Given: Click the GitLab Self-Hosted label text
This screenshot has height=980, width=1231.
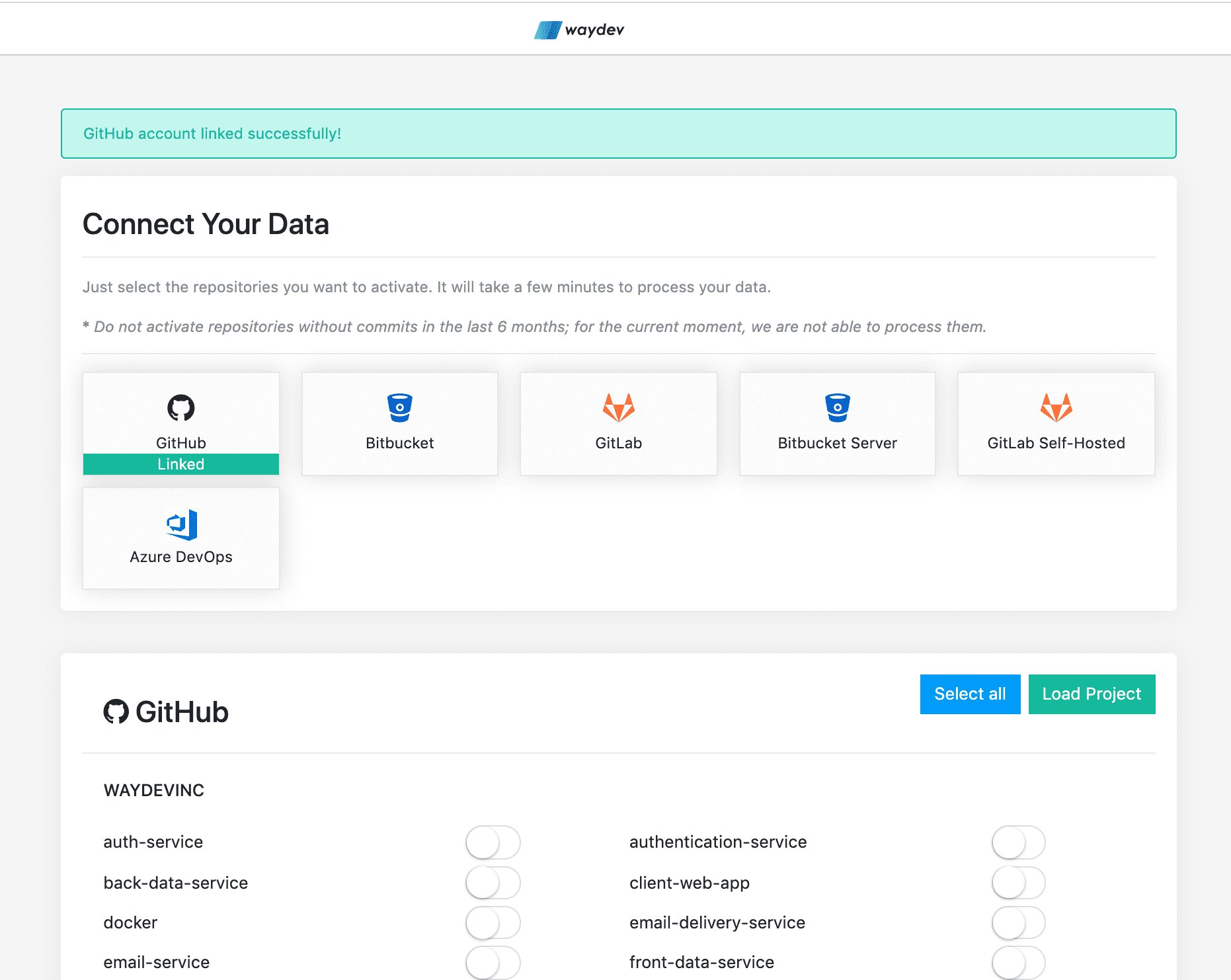Looking at the screenshot, I should click(x=1056, y=443).
